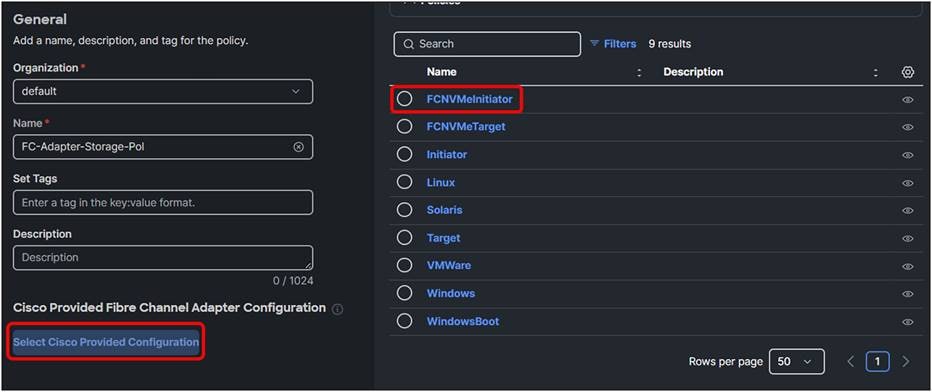Open the WindowsBoot policy link
The width and height of the screenshot is (932, 392).
[x=463, y=321]
